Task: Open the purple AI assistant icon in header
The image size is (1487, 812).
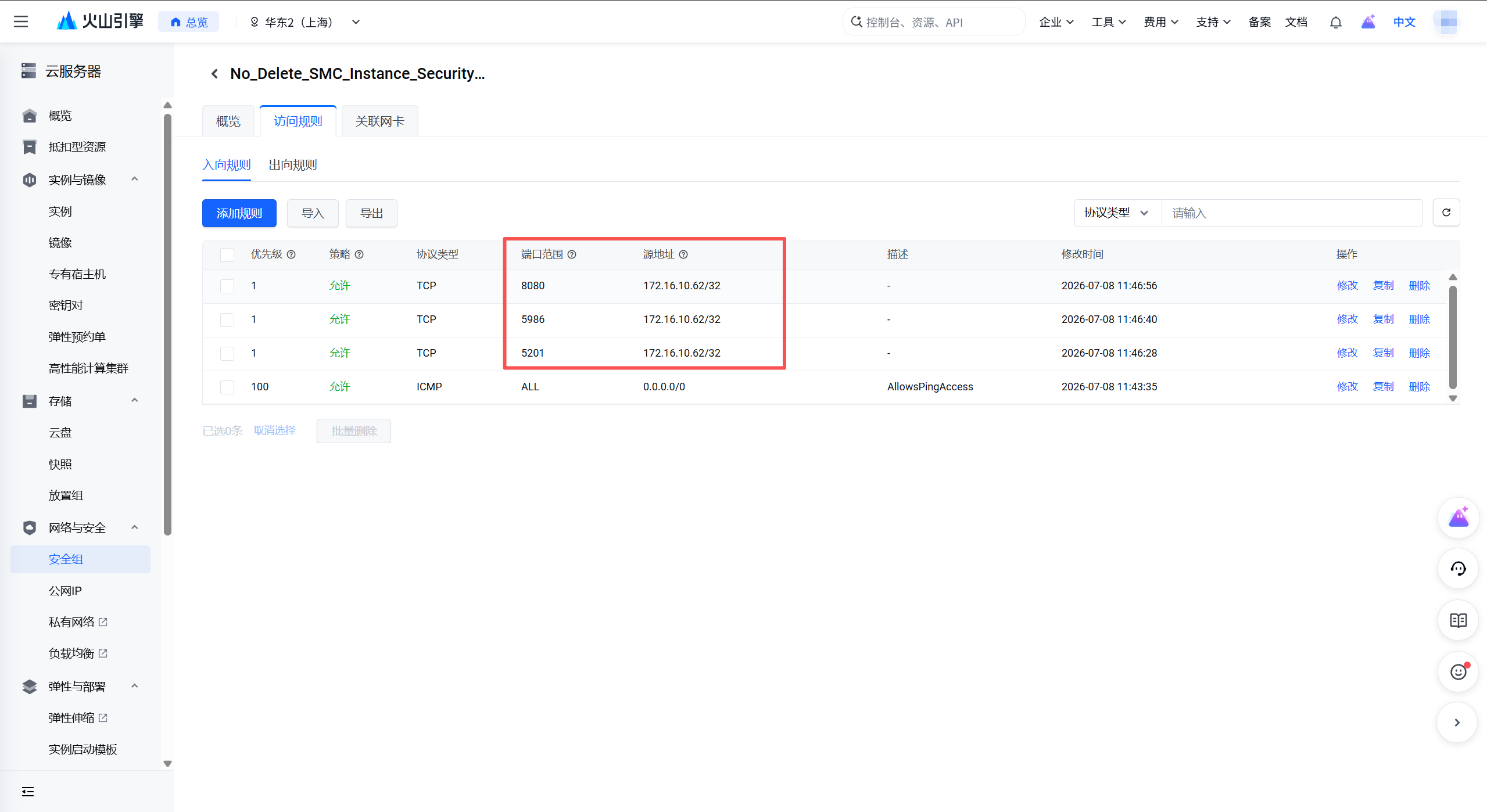Action: (x=1368, y=22)
